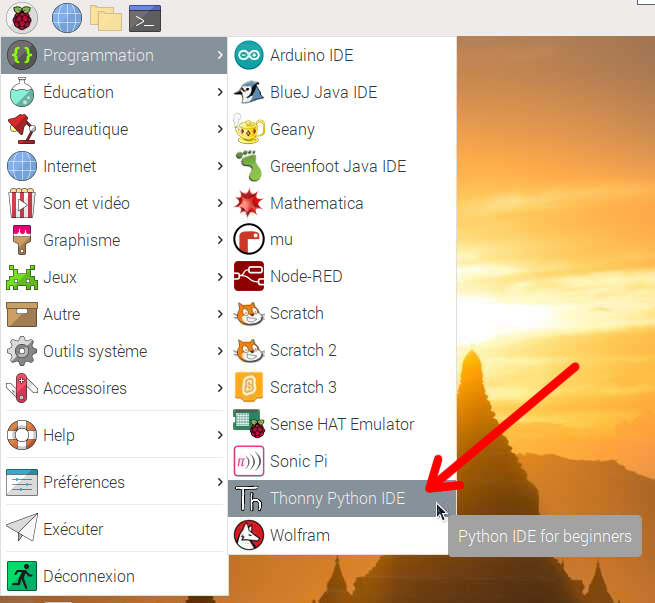
Task: Click the Éducation flask icon
Action: pyautogui.click(x=22, y=92)
